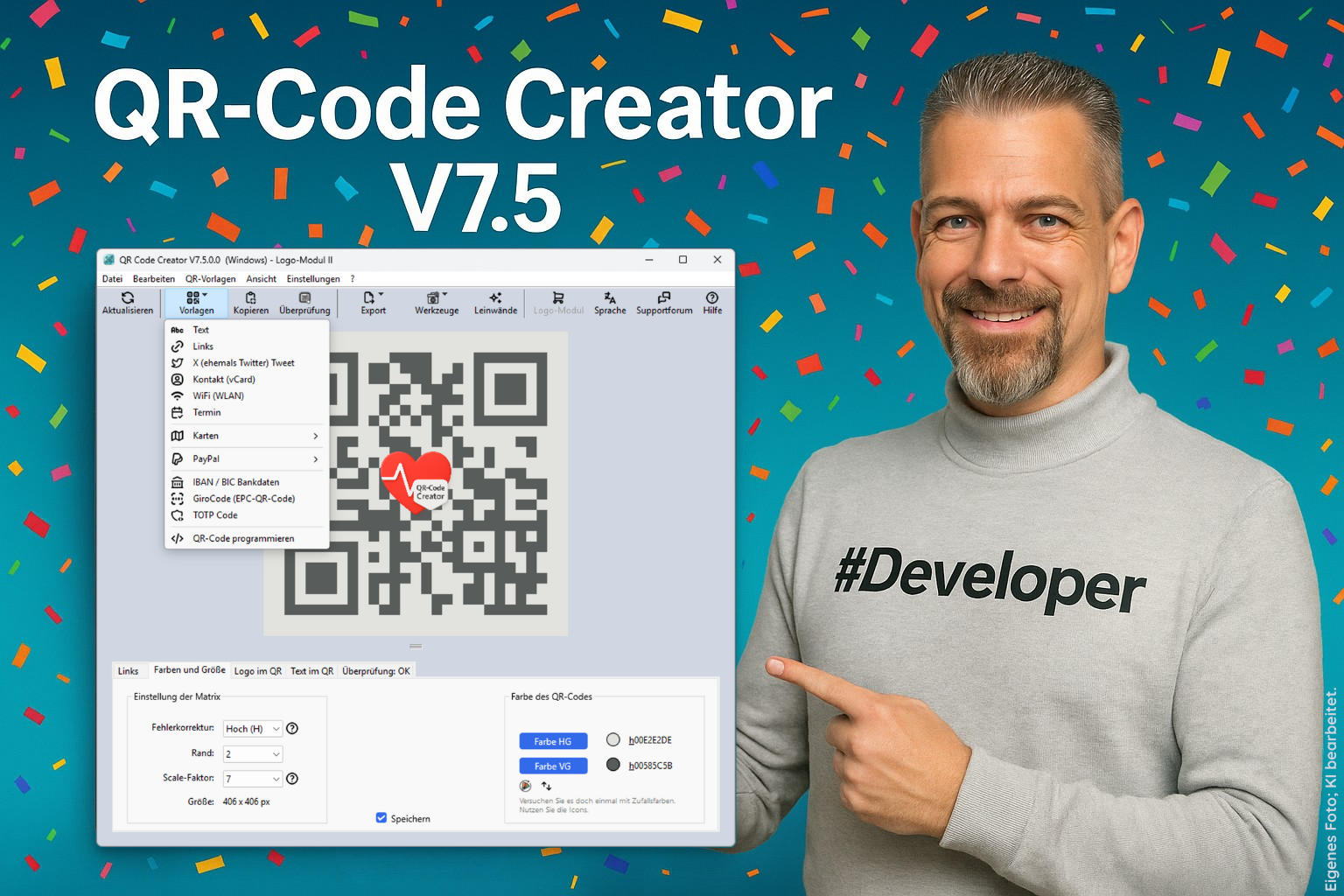
Task: Open the Überprüfung tool
Action: [x=304, y=298]
